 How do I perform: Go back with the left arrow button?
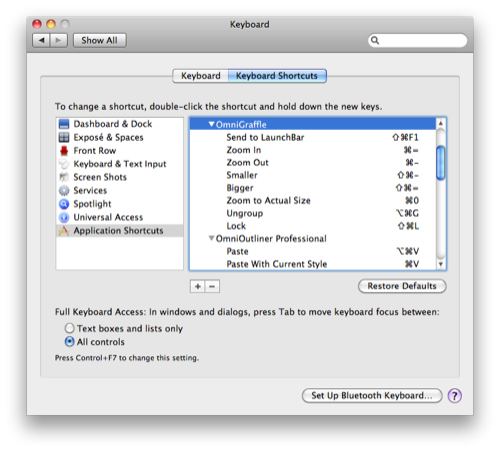(x=41, y=40)
